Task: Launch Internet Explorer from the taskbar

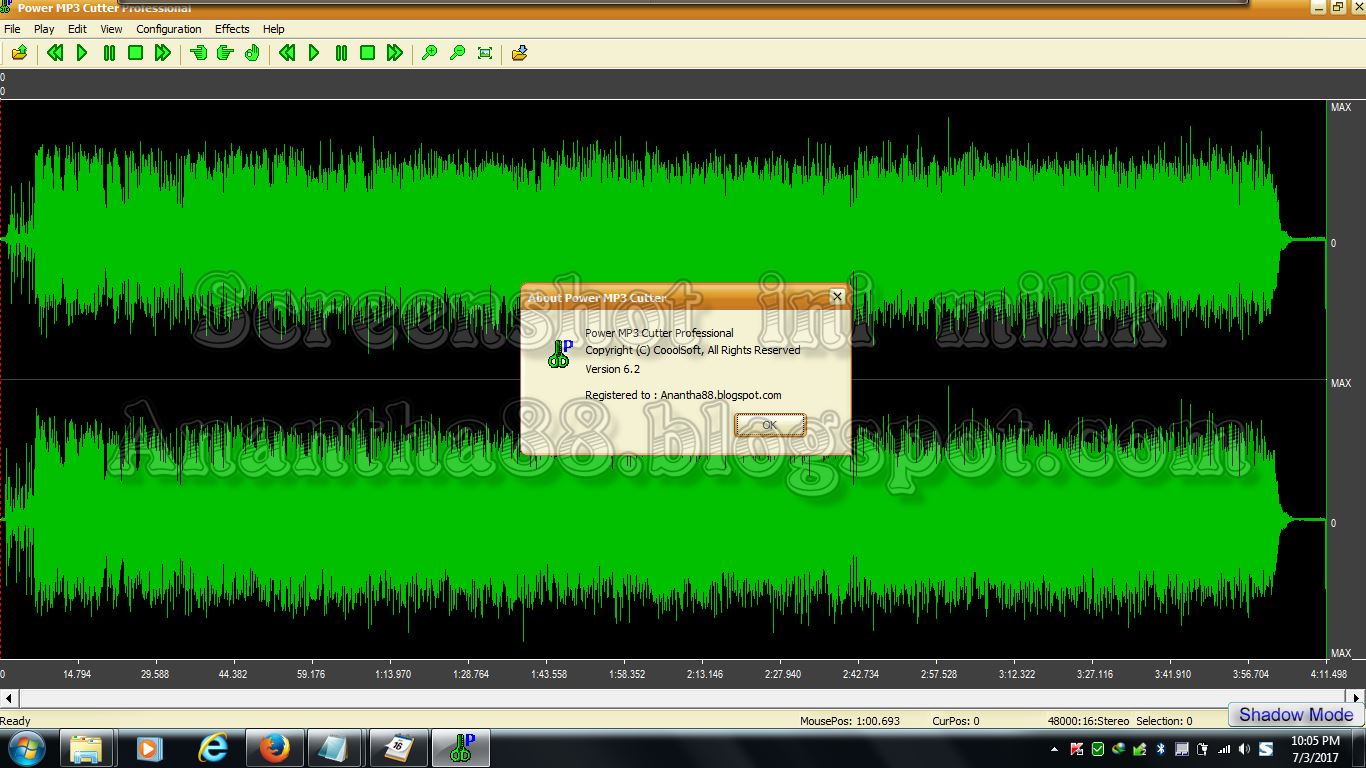Action: (212, 748)
